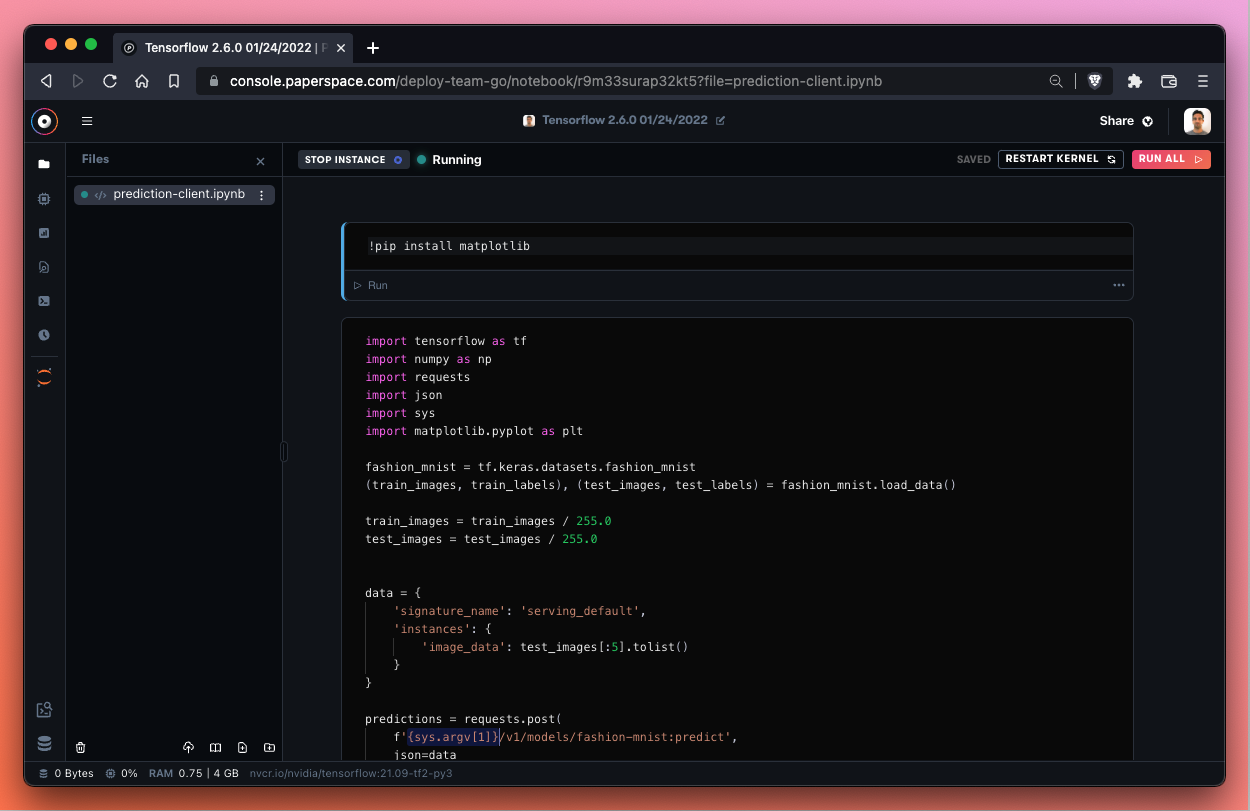Select the Tensorflow 2.6.0 browser tab
Viewport: 1250px width, 811px height.
point(235,47)
